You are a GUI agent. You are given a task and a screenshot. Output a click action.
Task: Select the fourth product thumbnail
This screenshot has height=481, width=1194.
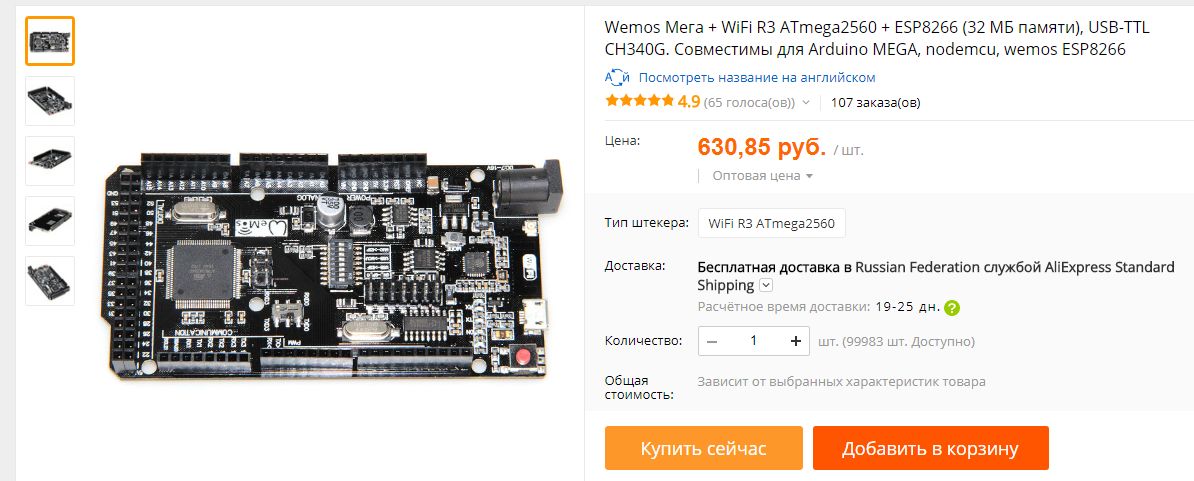point(50,221)
